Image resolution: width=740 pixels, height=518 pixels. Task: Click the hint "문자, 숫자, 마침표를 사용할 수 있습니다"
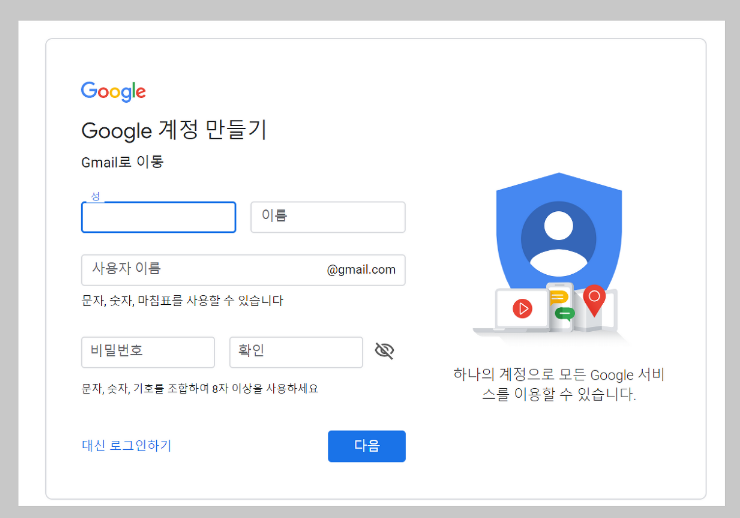point(182,301)
